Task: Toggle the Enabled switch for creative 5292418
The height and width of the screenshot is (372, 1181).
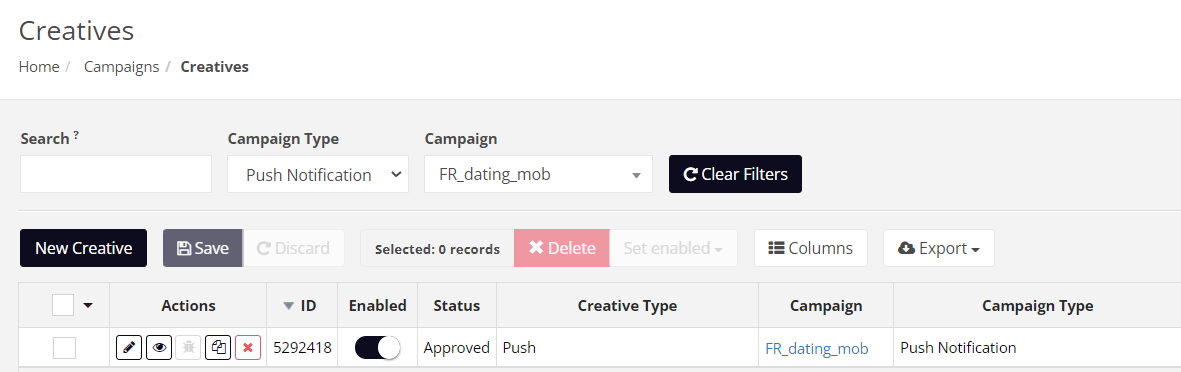Action: (x=377, y=347)
